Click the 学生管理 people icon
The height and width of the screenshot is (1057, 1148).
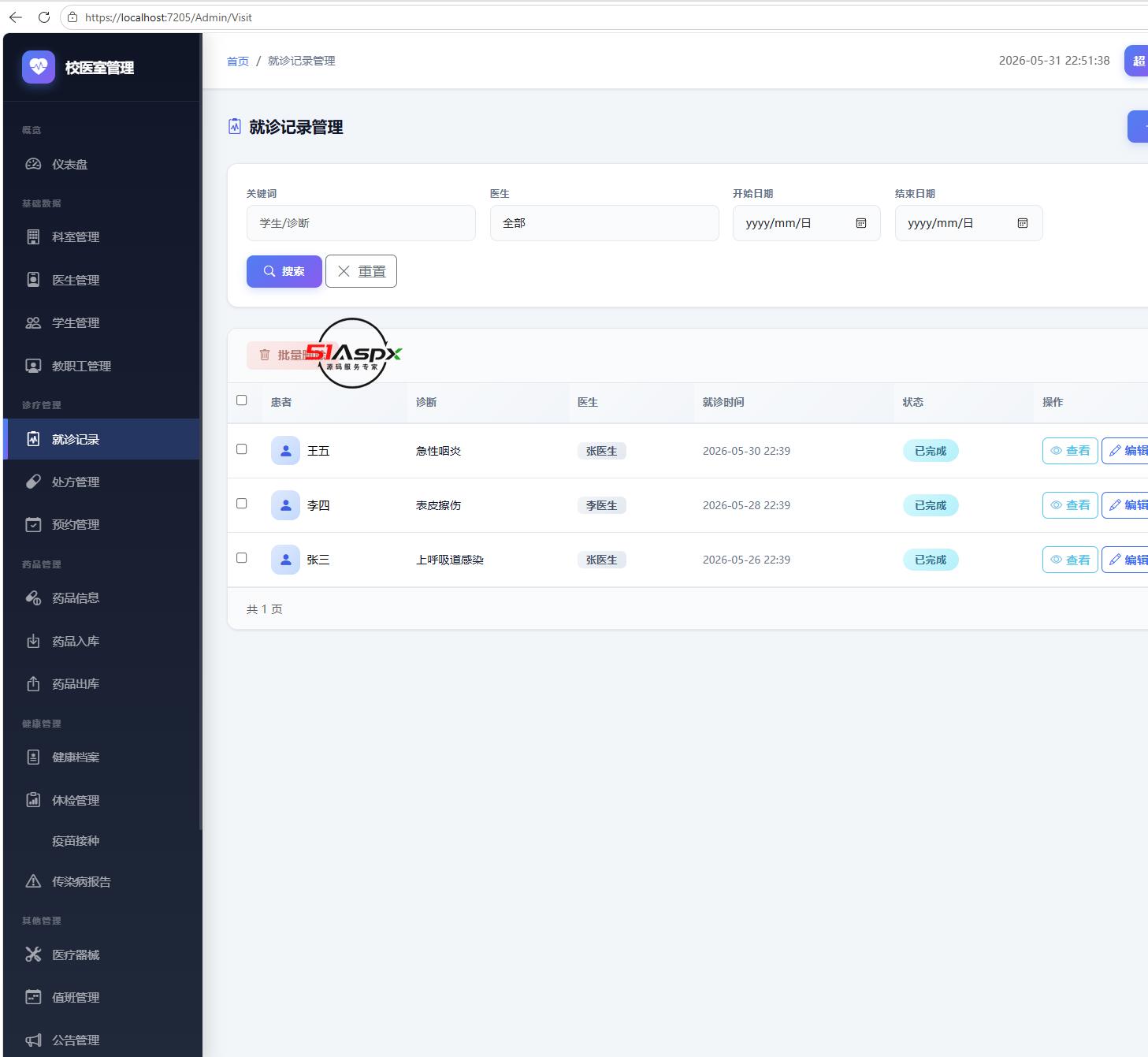[33, 322]
